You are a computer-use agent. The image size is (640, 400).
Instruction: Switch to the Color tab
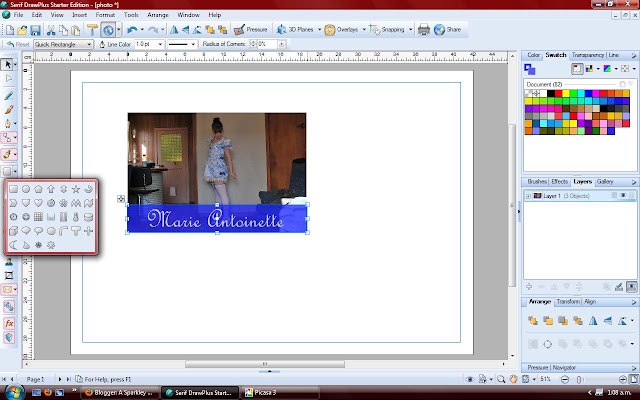tap(533, 55)
